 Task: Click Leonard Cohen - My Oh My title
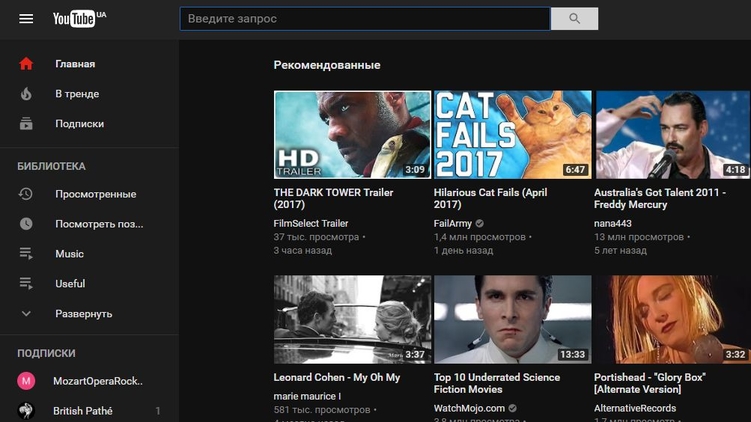[x=337, y=378]
